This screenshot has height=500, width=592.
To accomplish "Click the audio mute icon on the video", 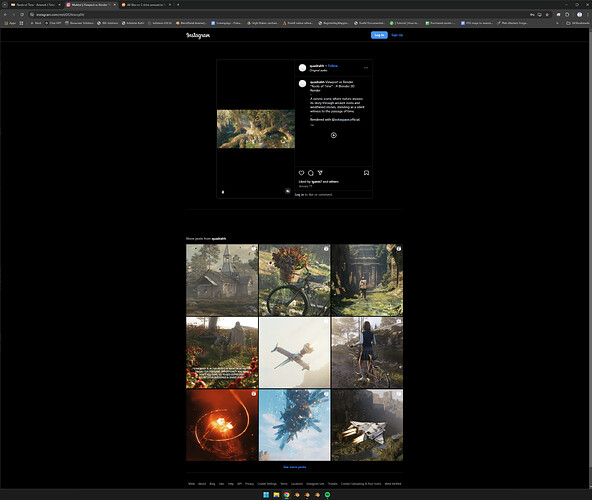I will coord(288,191).
